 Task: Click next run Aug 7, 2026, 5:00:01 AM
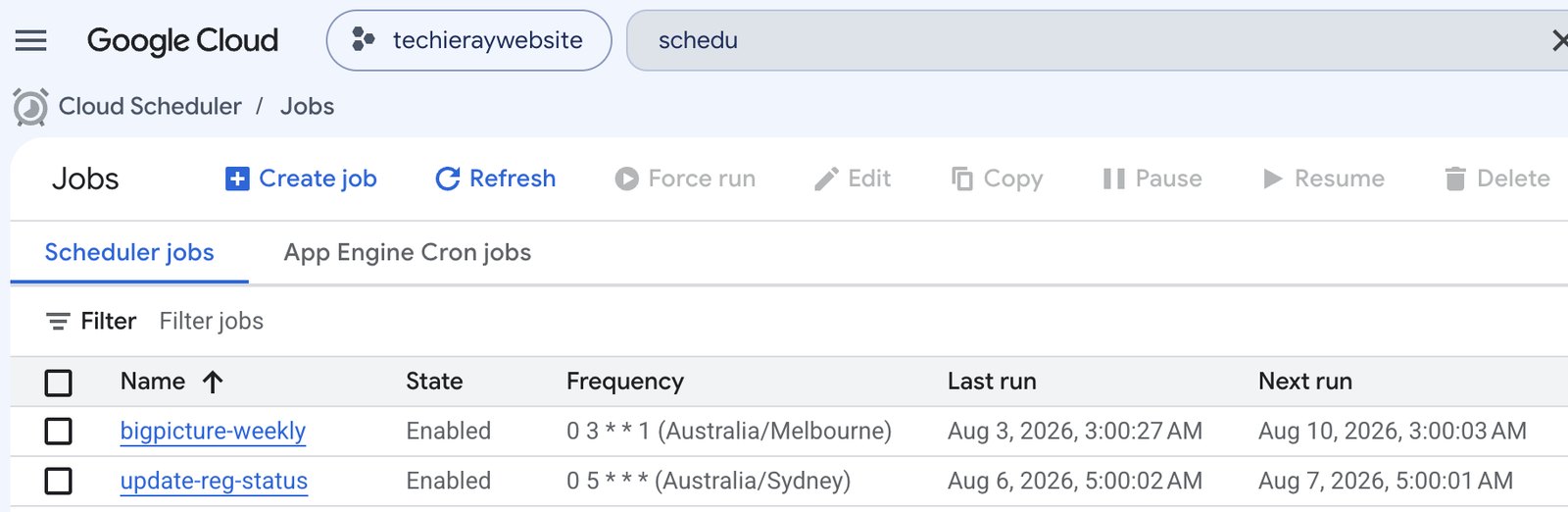tap(1386, 481)
